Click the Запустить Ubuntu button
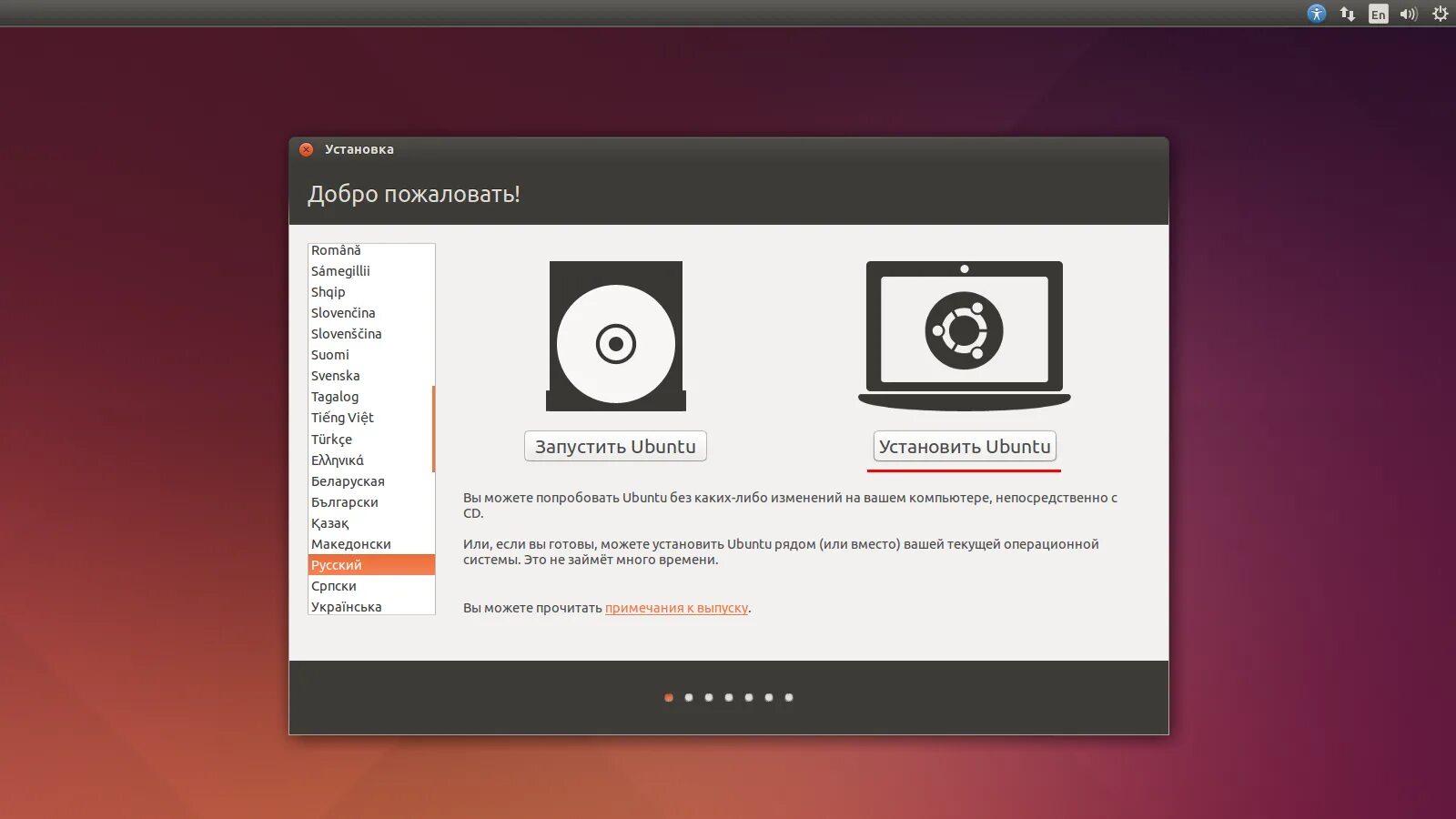 [x=615, y=446]
